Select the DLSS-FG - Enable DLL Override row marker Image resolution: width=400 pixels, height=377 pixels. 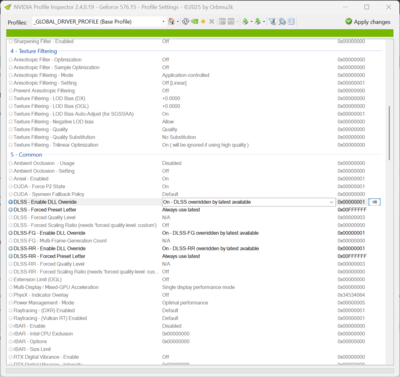[11, 233]
